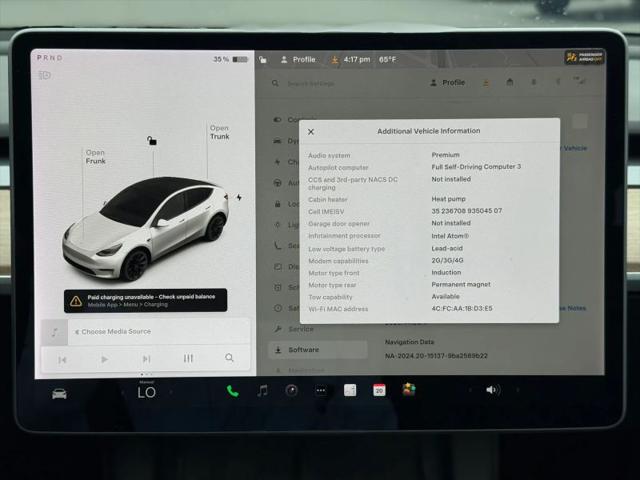Raise volume with arrow right of speaker

pos(518,390)
